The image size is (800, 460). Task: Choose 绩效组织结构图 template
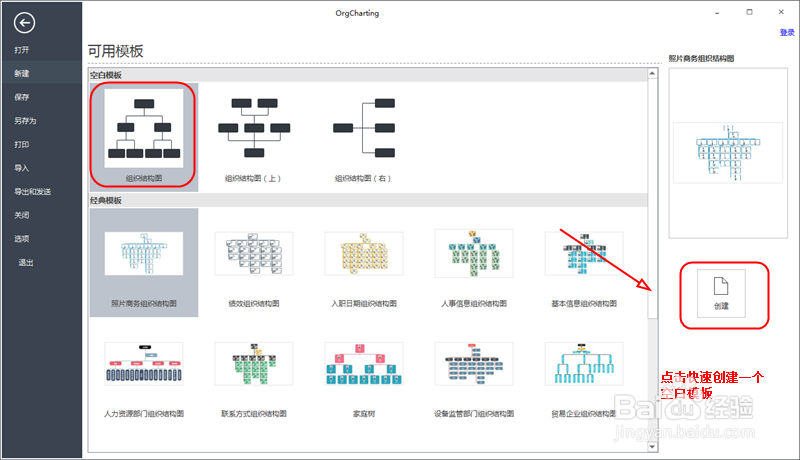254,262
